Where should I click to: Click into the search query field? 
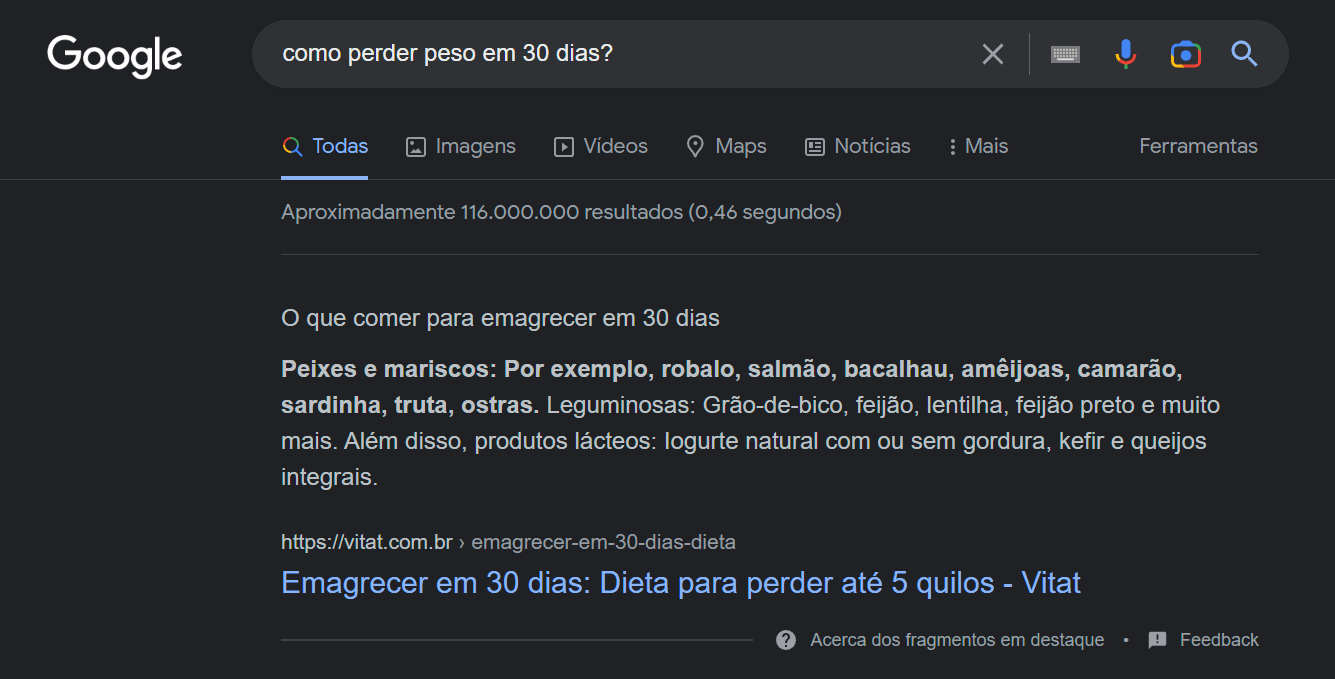click(620, 54)
